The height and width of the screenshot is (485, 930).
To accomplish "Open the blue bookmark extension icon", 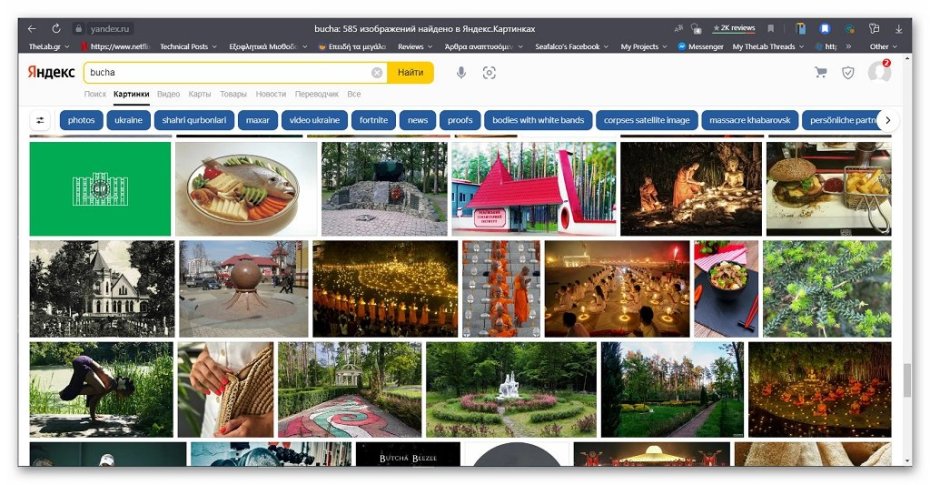I will (824, 28).
